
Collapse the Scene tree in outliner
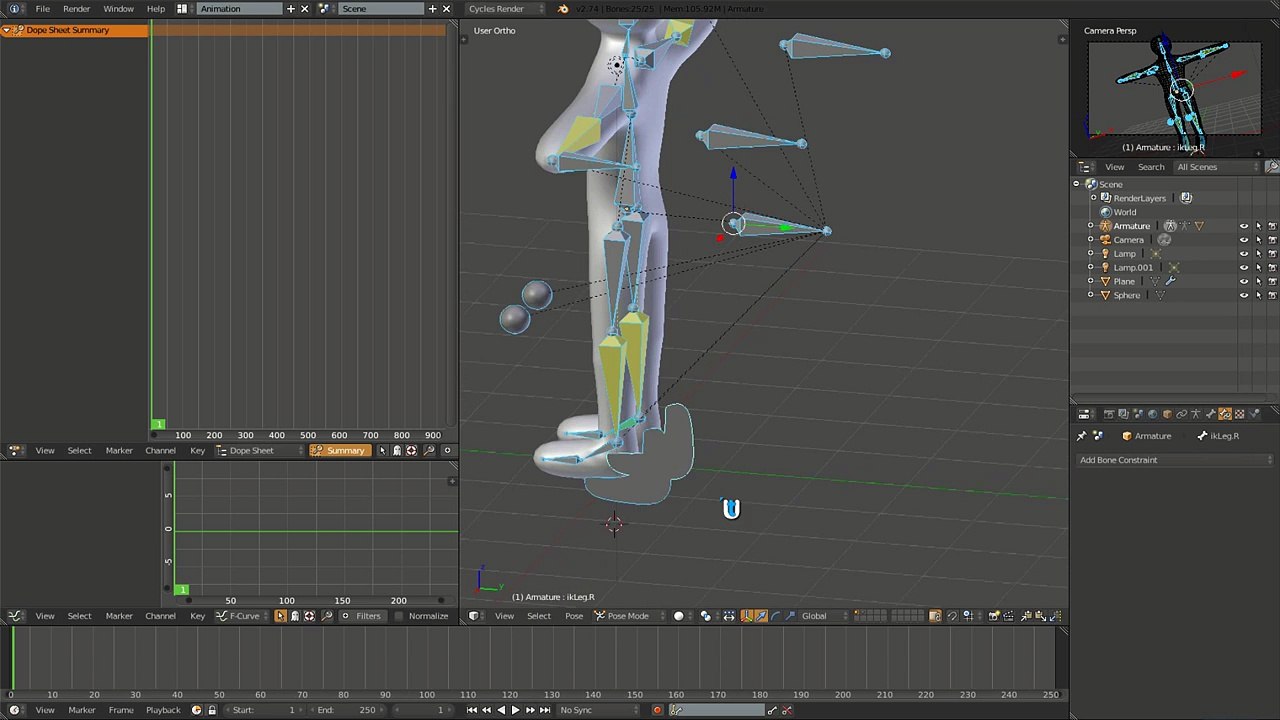(x=1077, y=184)
